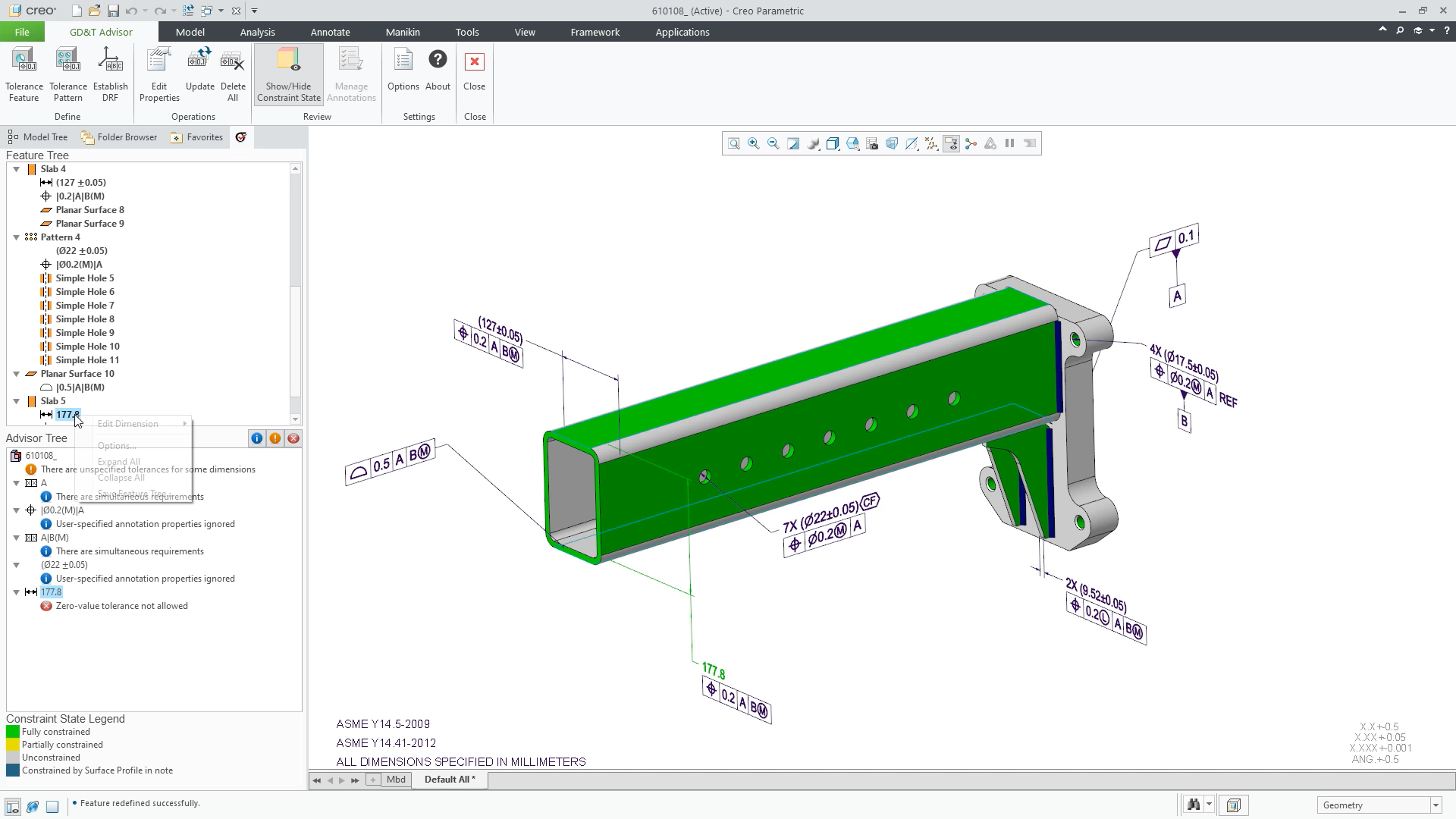Viewport: 1456px width, 819px height.
Task: Select the Establish DRF tool
Action: [110, 74]
